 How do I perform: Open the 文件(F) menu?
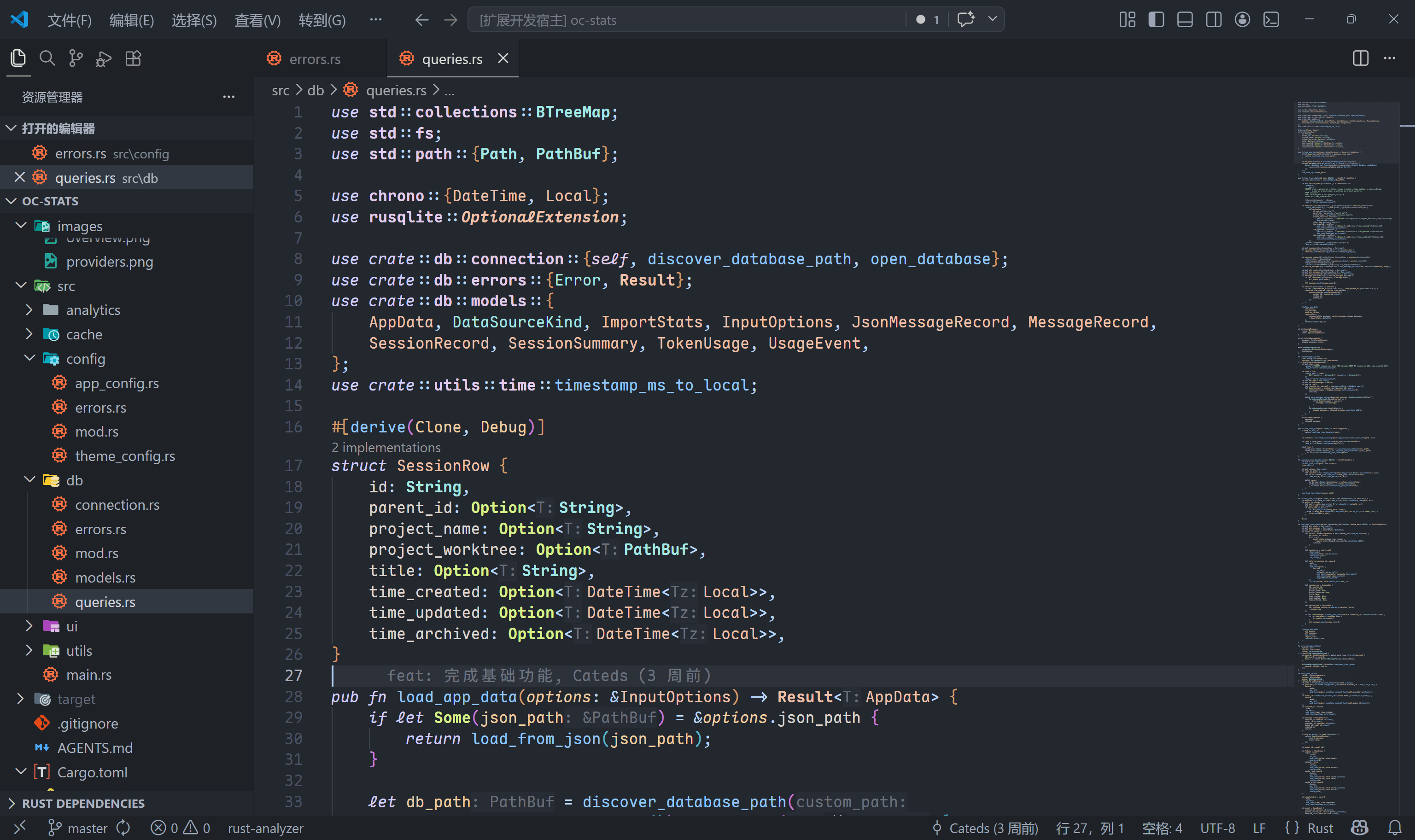click(69, 20)
